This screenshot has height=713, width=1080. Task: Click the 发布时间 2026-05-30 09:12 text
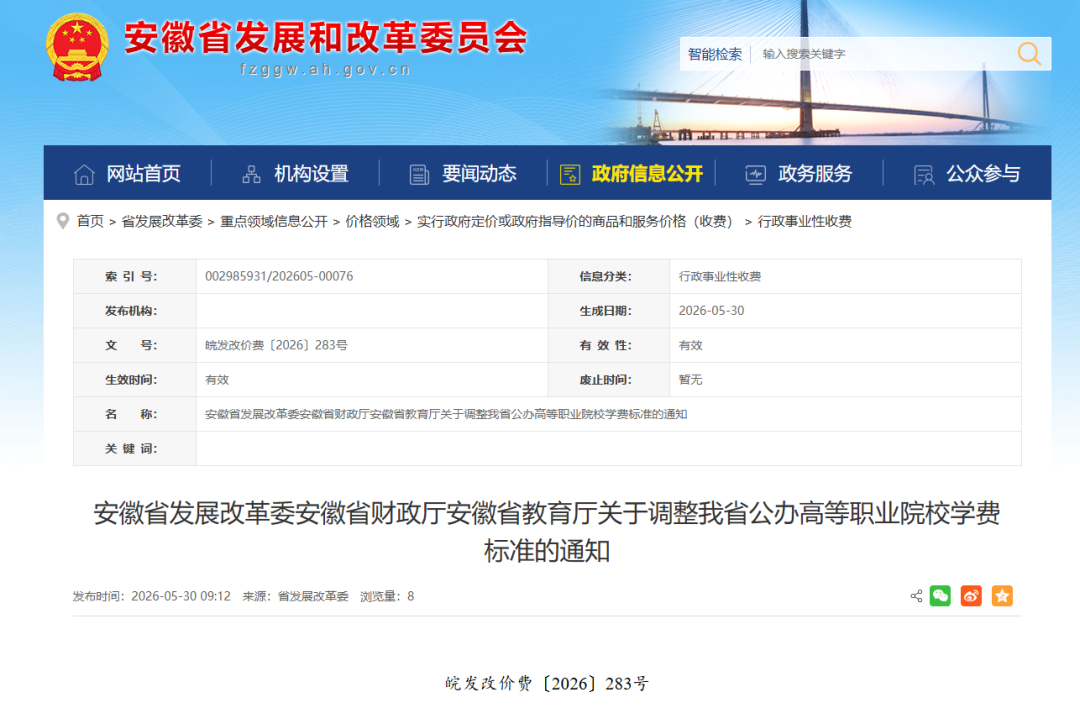point(152,596)
